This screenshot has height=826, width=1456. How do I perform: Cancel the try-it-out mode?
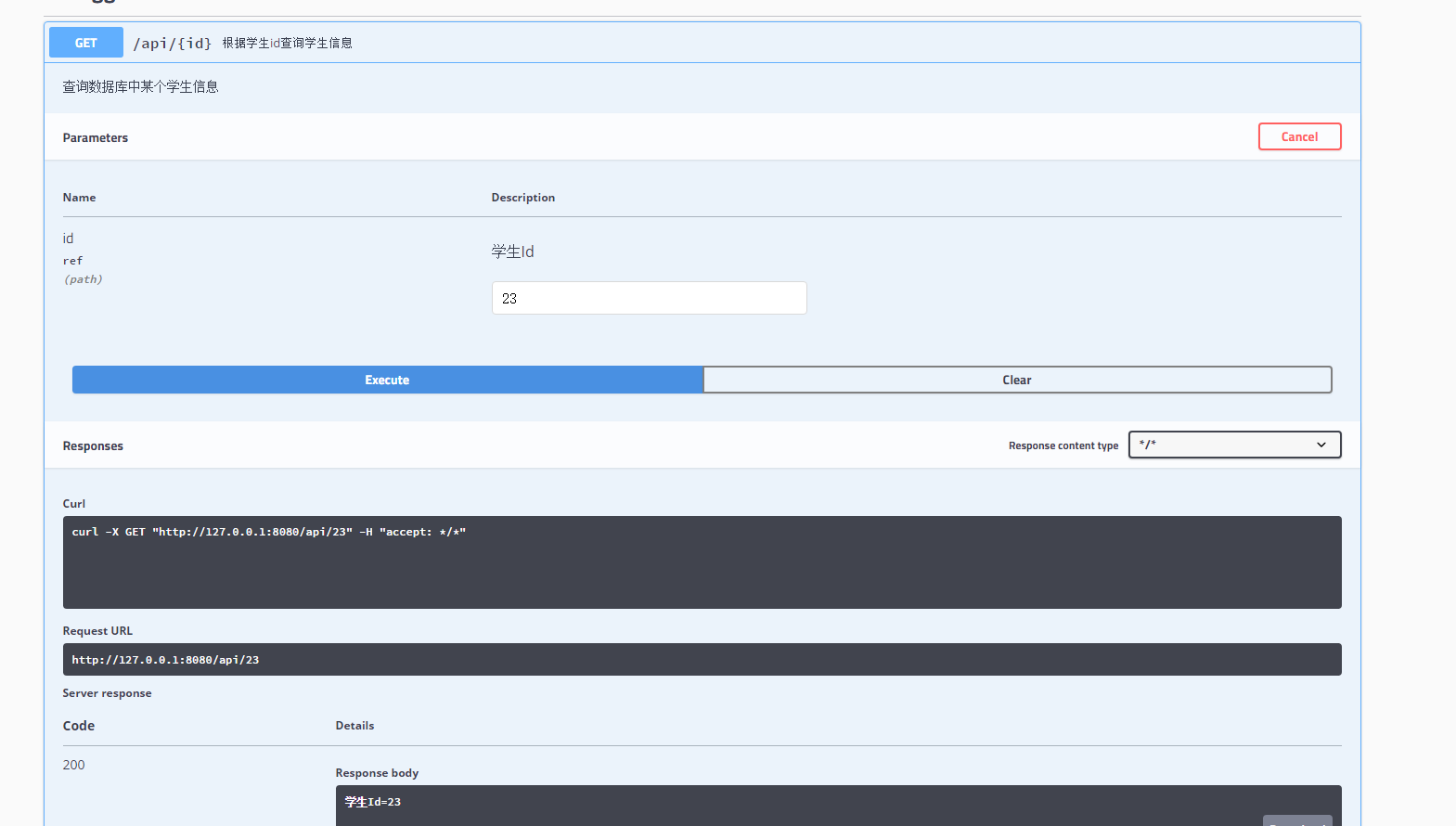[x=1299, y=136]
